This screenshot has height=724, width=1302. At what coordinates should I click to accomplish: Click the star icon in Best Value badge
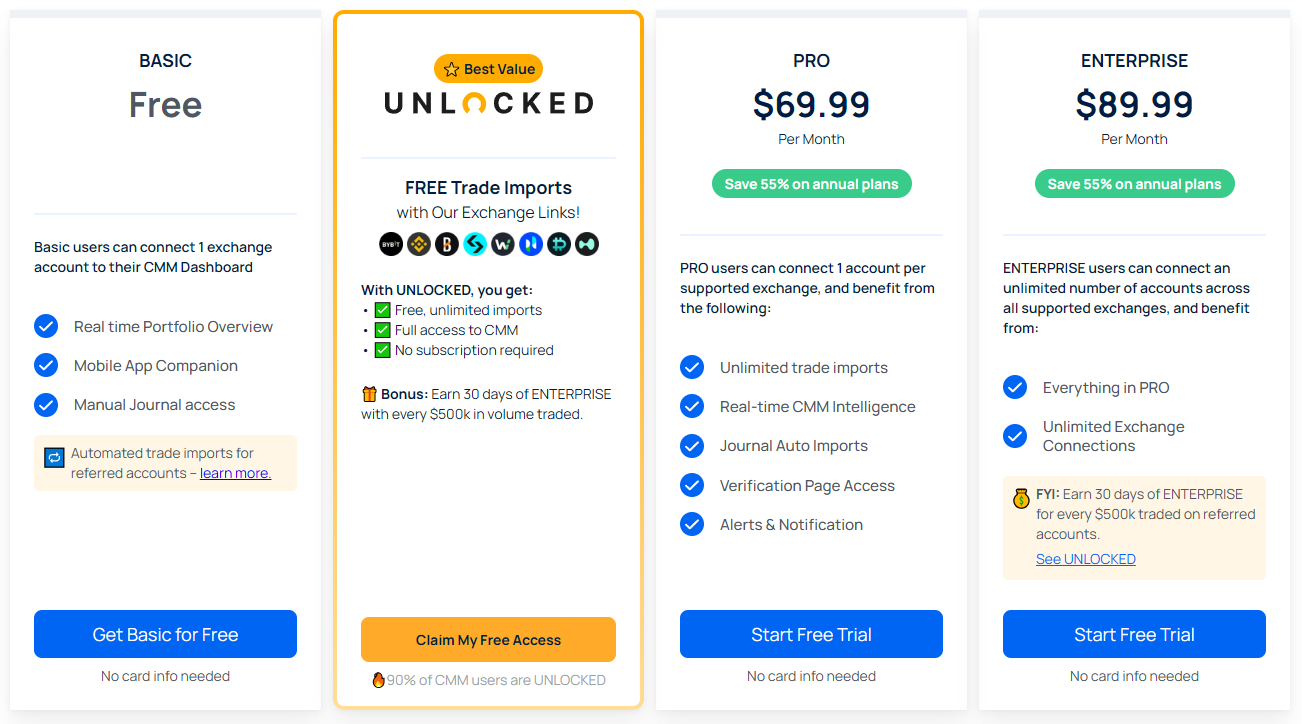[451, 70]
